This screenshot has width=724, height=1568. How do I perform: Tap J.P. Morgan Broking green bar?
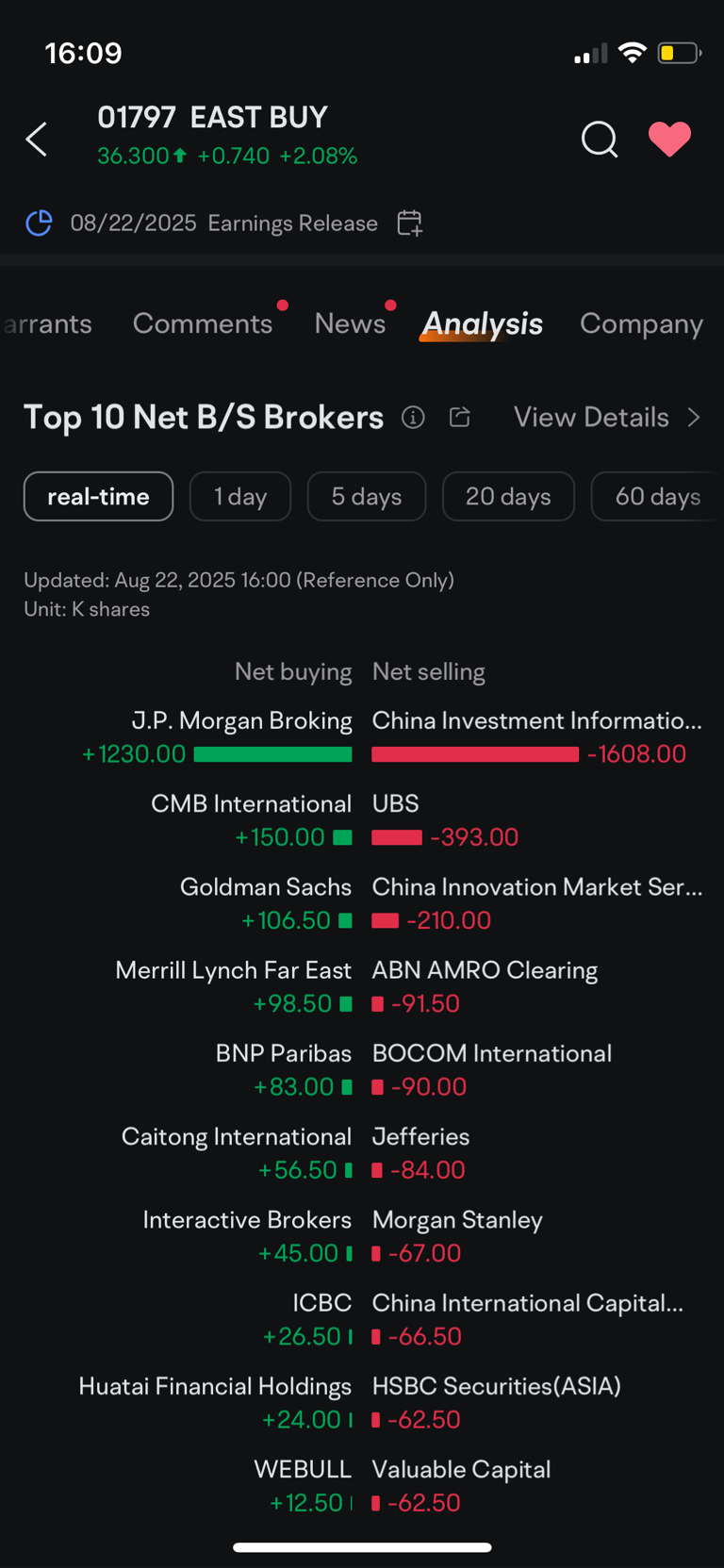click(272, 754)
